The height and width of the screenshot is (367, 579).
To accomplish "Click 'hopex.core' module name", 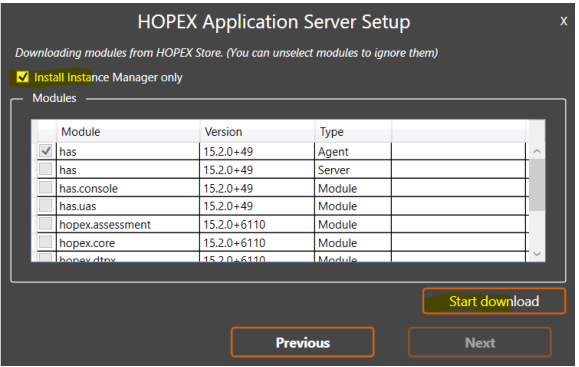I will [87, 243].
